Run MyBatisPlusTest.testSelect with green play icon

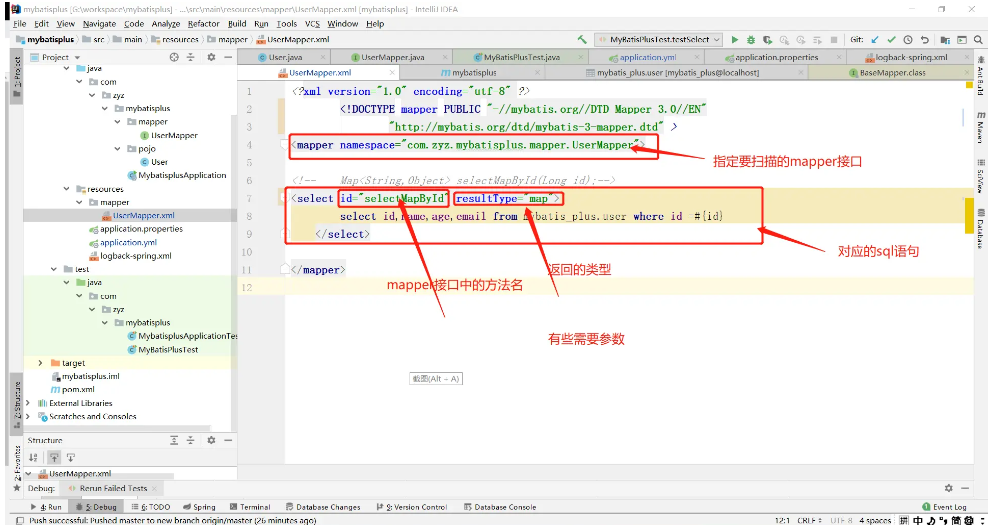pos(735,39)
